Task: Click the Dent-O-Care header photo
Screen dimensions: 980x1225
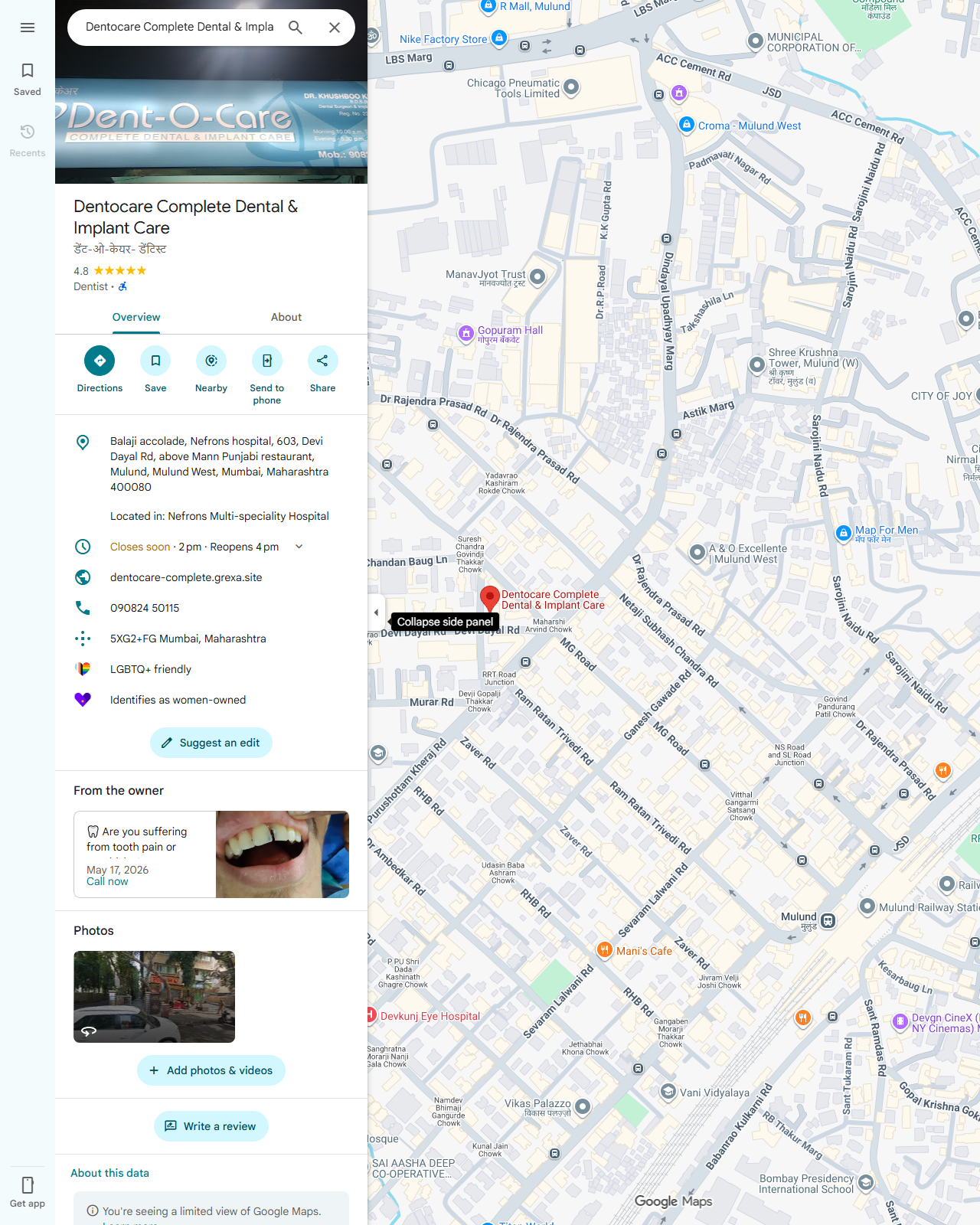Action: coord(211,115)
